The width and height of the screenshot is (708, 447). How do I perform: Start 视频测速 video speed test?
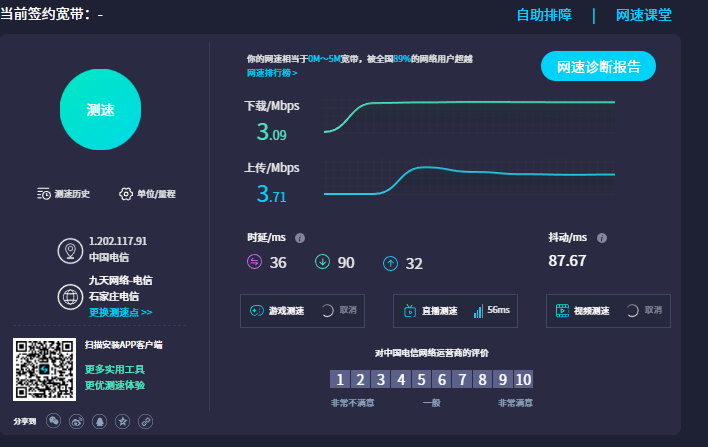590,311
